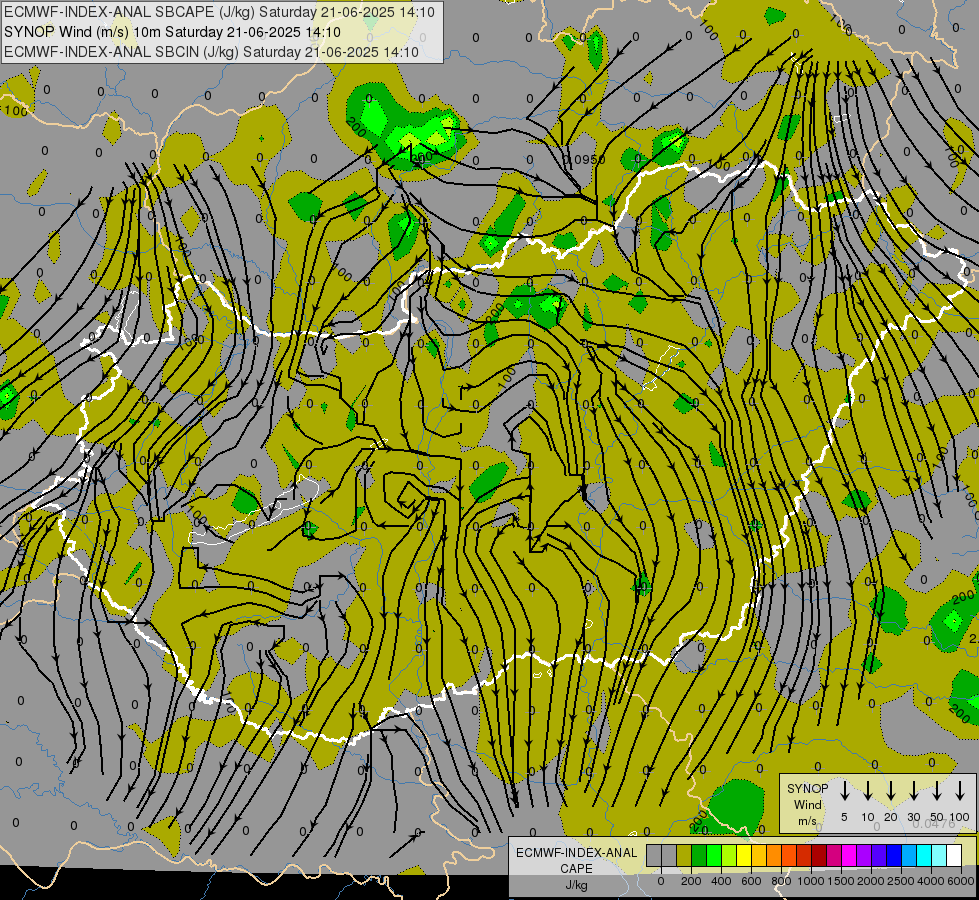Image resolution: width=979 pixels, height=900 pixels.
Task: Click the SBCIN title line in the header
Action: click(211, 52)
